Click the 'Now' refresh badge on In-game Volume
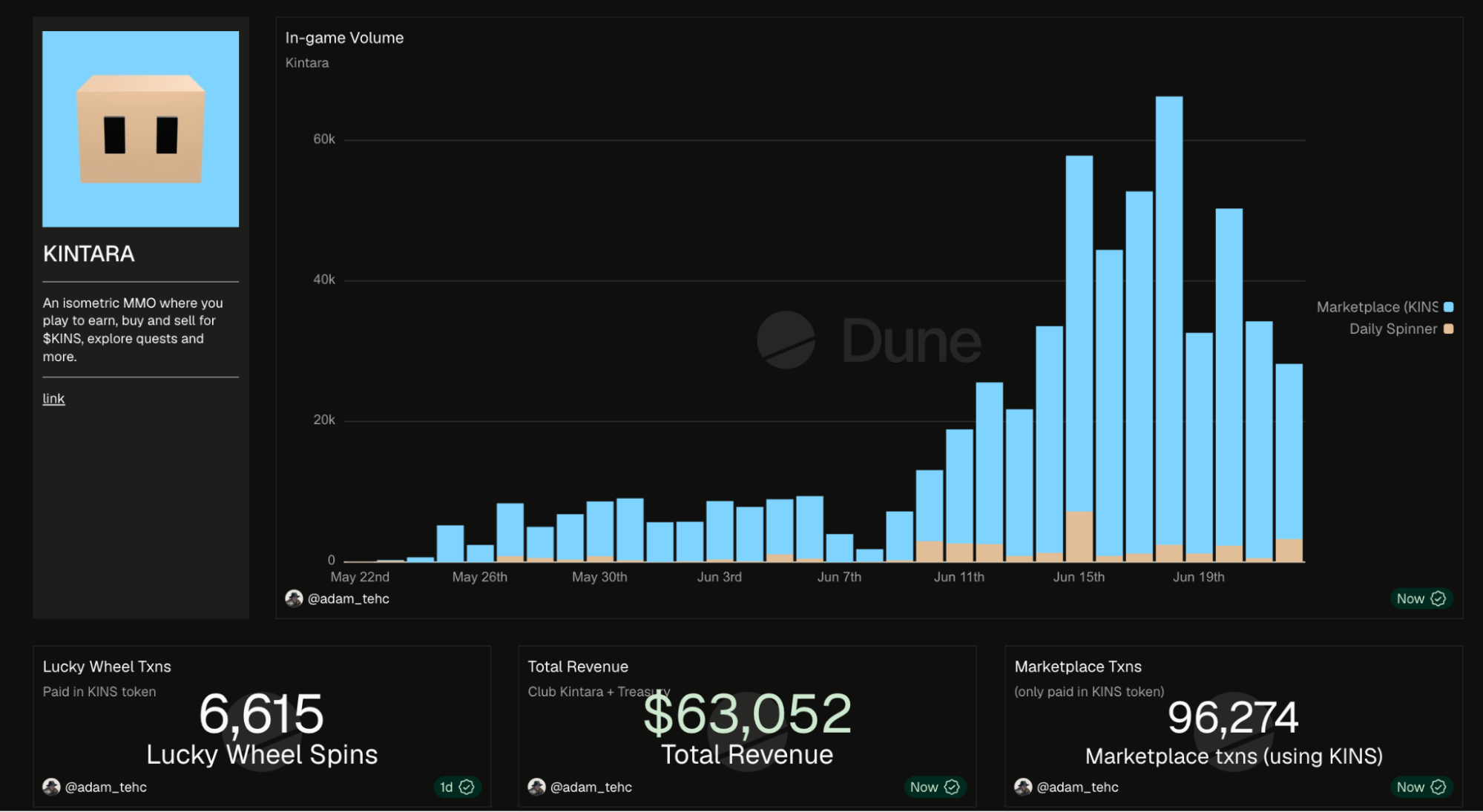The height and width of the screenshot is (812, 1483). click(1421, 598)
